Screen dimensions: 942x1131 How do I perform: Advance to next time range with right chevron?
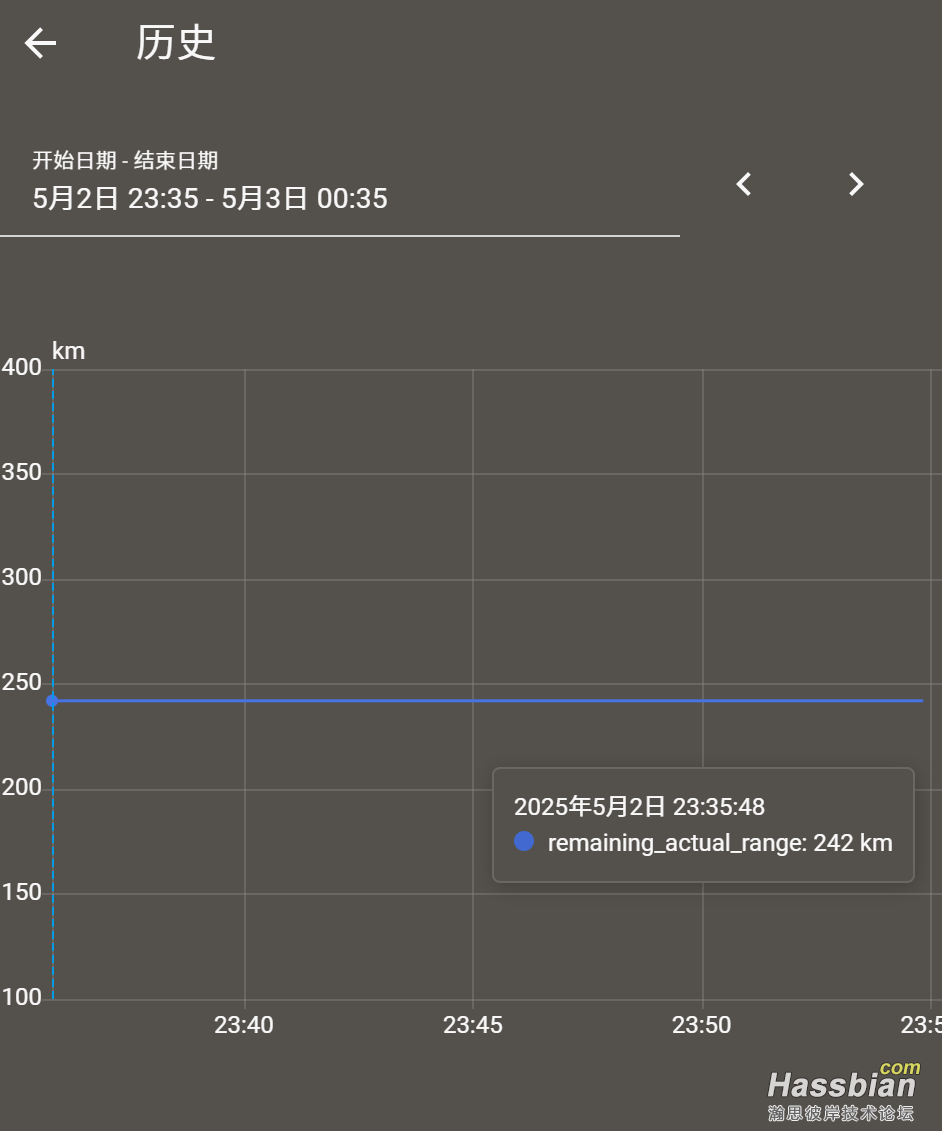pos(855,184)
